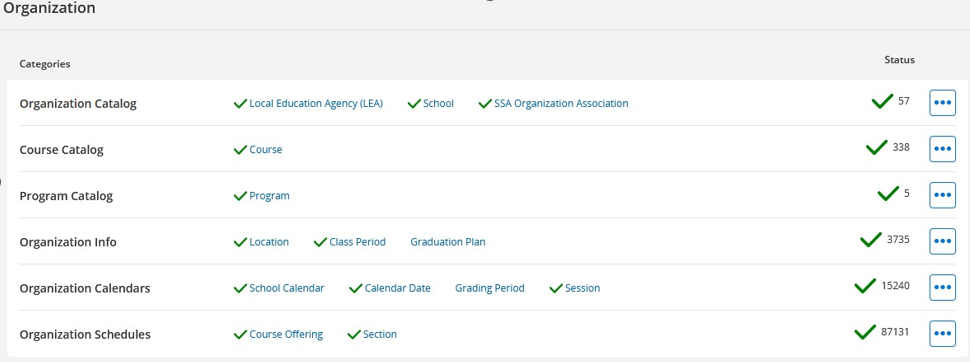Open the Local Education Agency (LEA) link
The height and width of the screenshot is (362, 970).
coord(316,103)
